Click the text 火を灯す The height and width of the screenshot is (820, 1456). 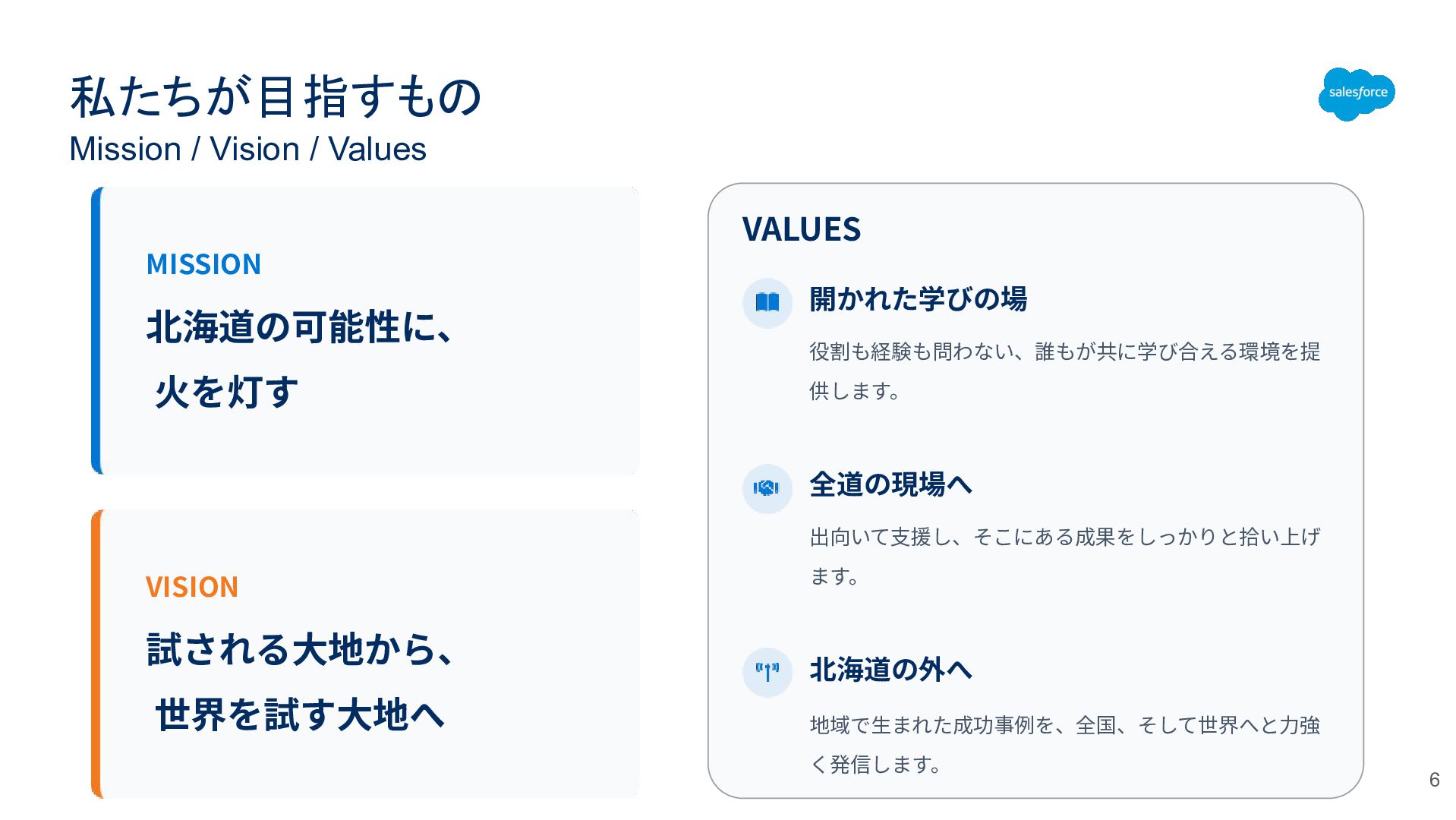click(226, 393)
